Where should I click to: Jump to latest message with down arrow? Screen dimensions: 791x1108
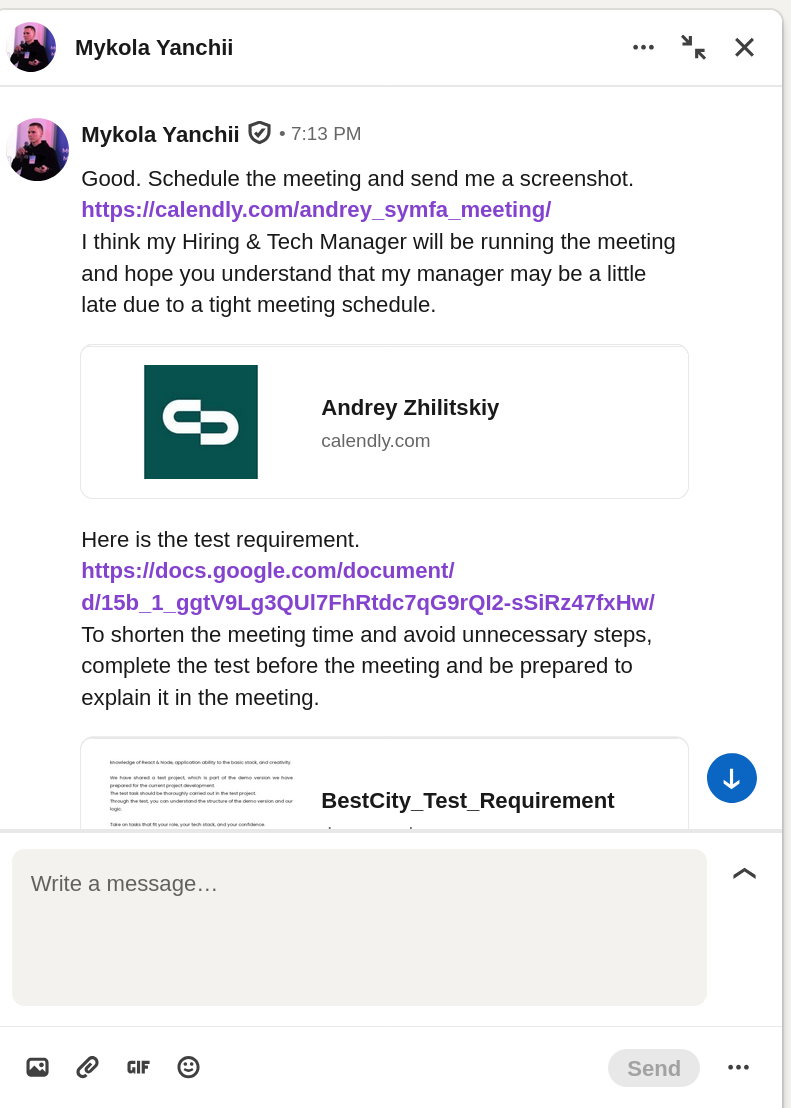coord(731,778)
